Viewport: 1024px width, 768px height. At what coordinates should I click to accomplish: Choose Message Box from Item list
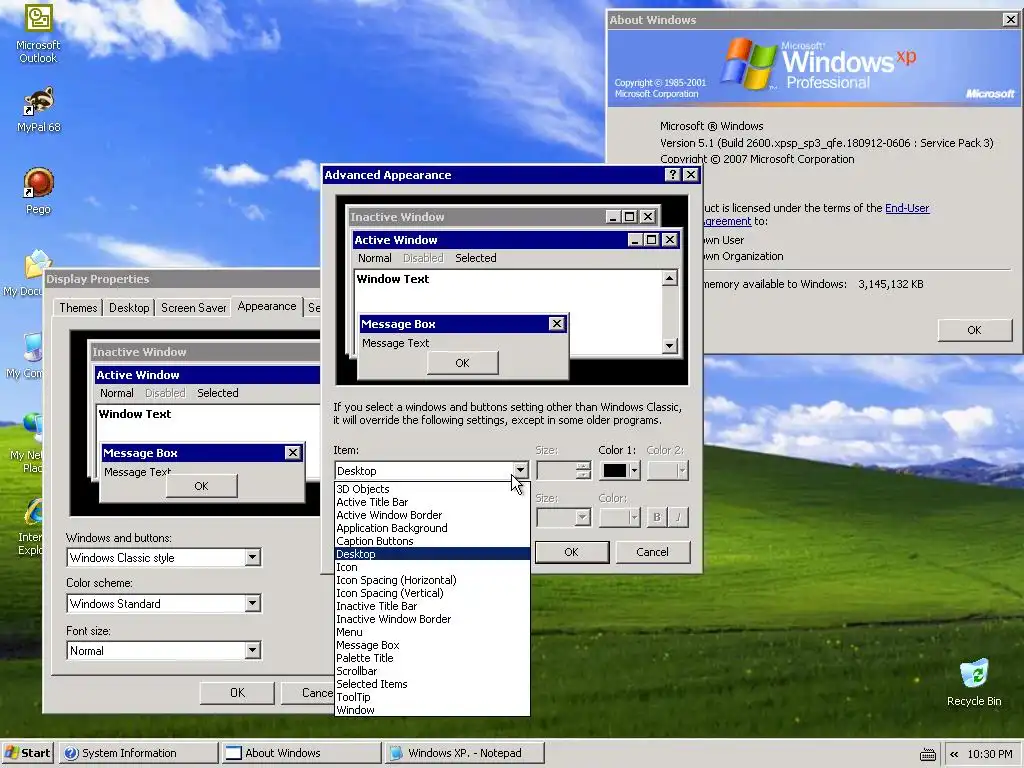tap(432, 645)
